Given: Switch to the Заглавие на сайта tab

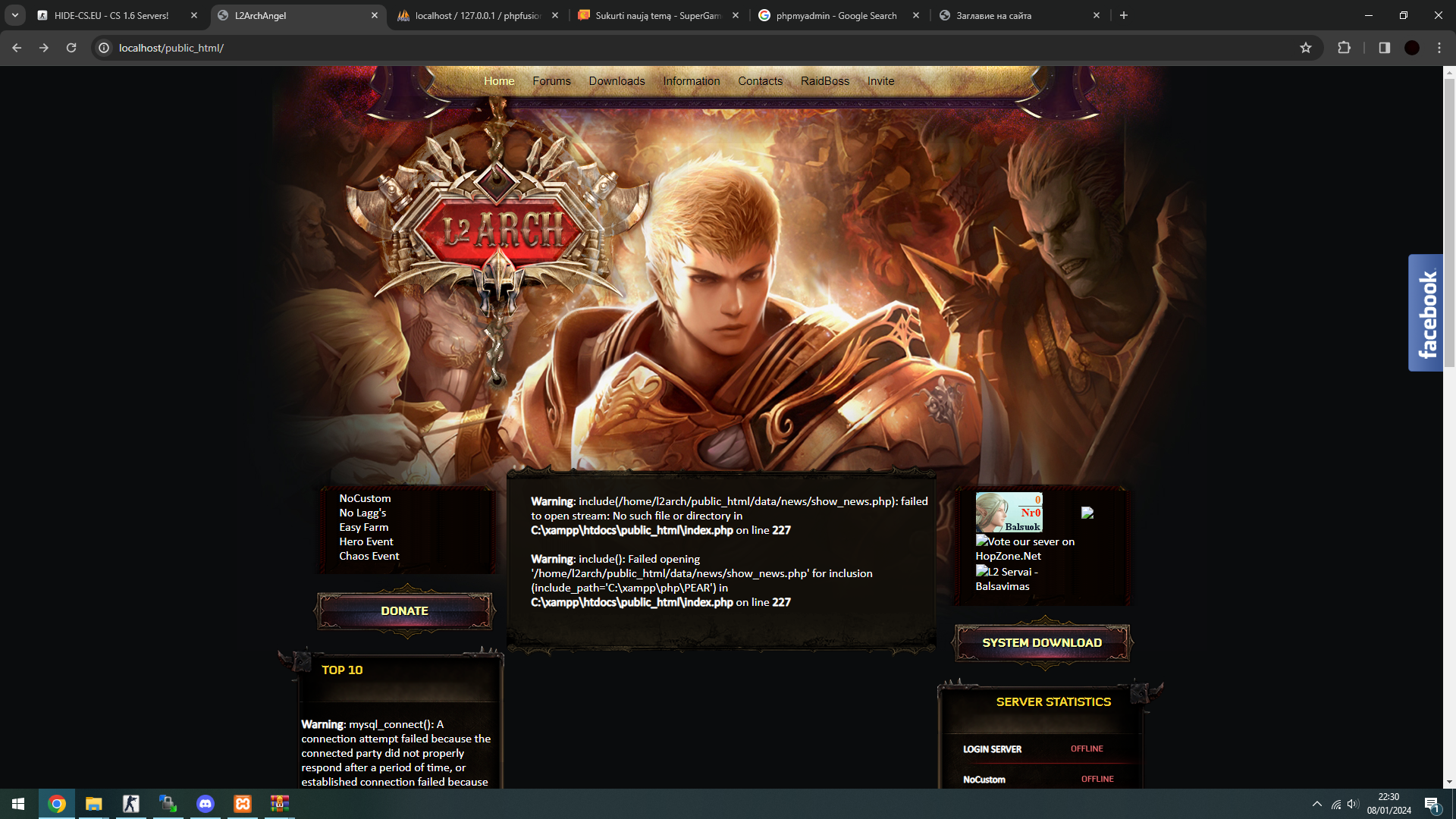Looking at the screenshot, I should (x=993, y=15).
